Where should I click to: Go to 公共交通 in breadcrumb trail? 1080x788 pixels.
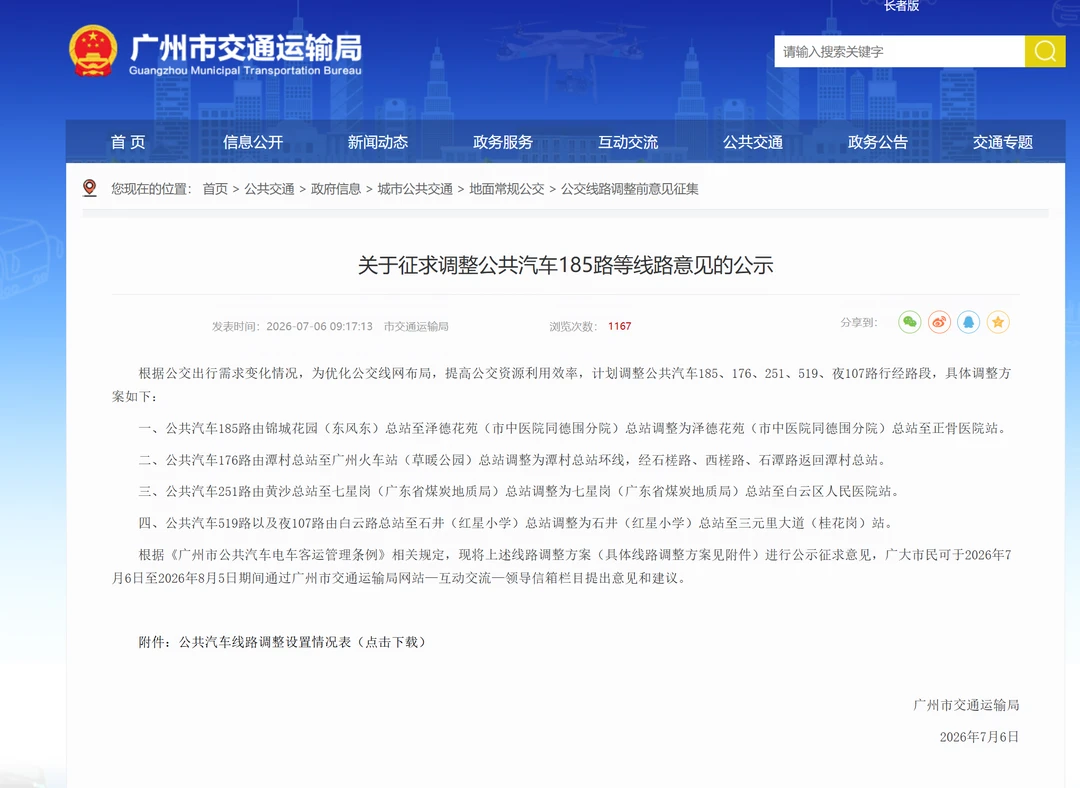pos(269,189)
